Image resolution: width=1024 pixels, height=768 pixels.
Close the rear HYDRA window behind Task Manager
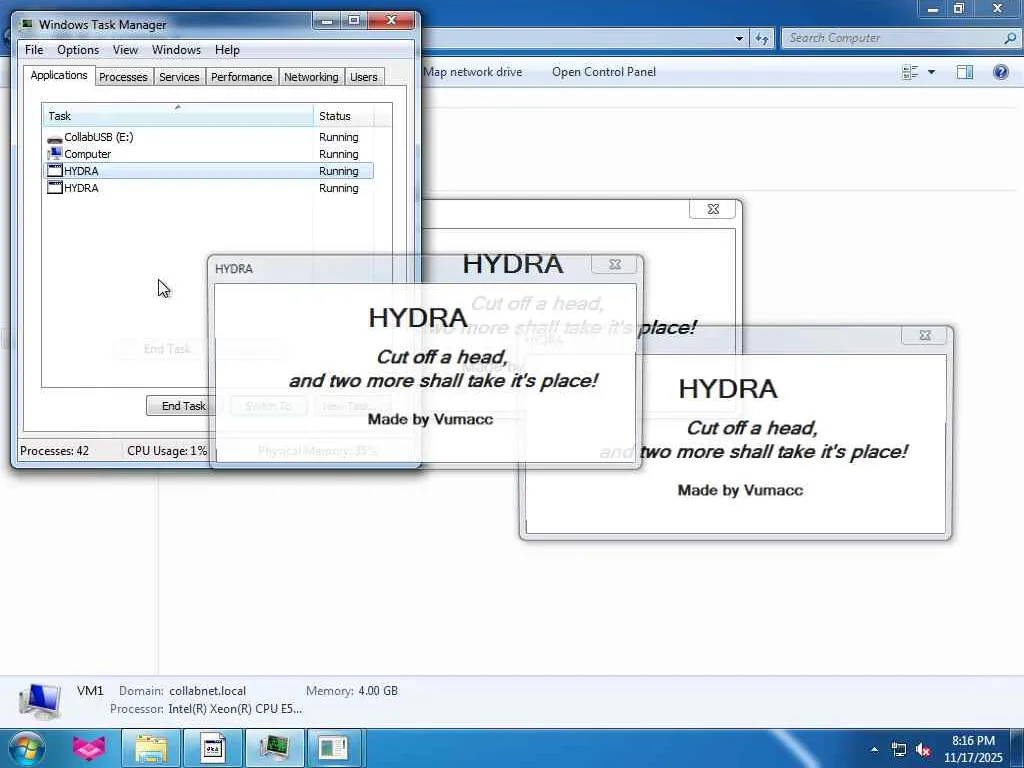(712, 209)
